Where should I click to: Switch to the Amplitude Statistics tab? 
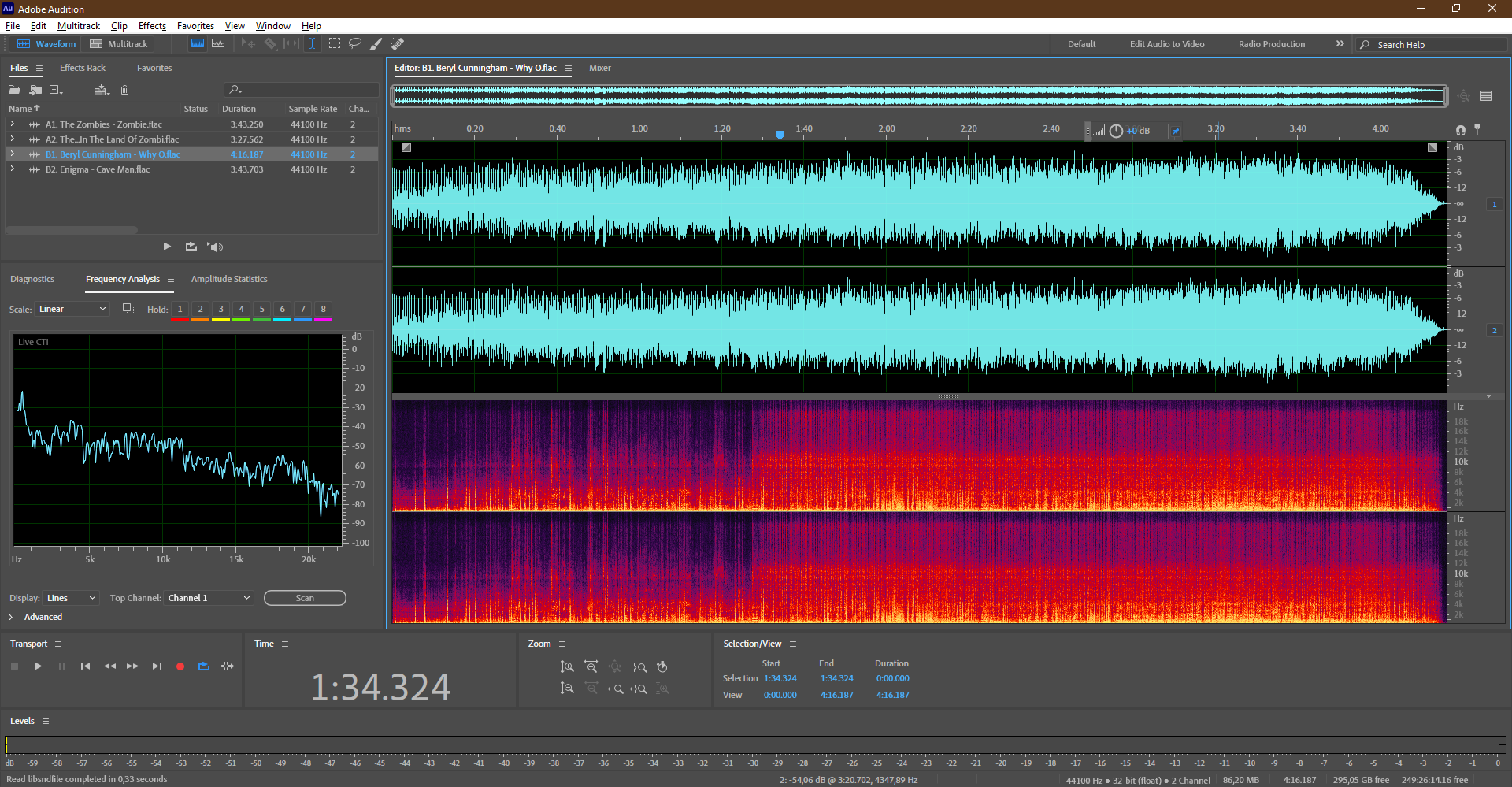coord(229,279)
